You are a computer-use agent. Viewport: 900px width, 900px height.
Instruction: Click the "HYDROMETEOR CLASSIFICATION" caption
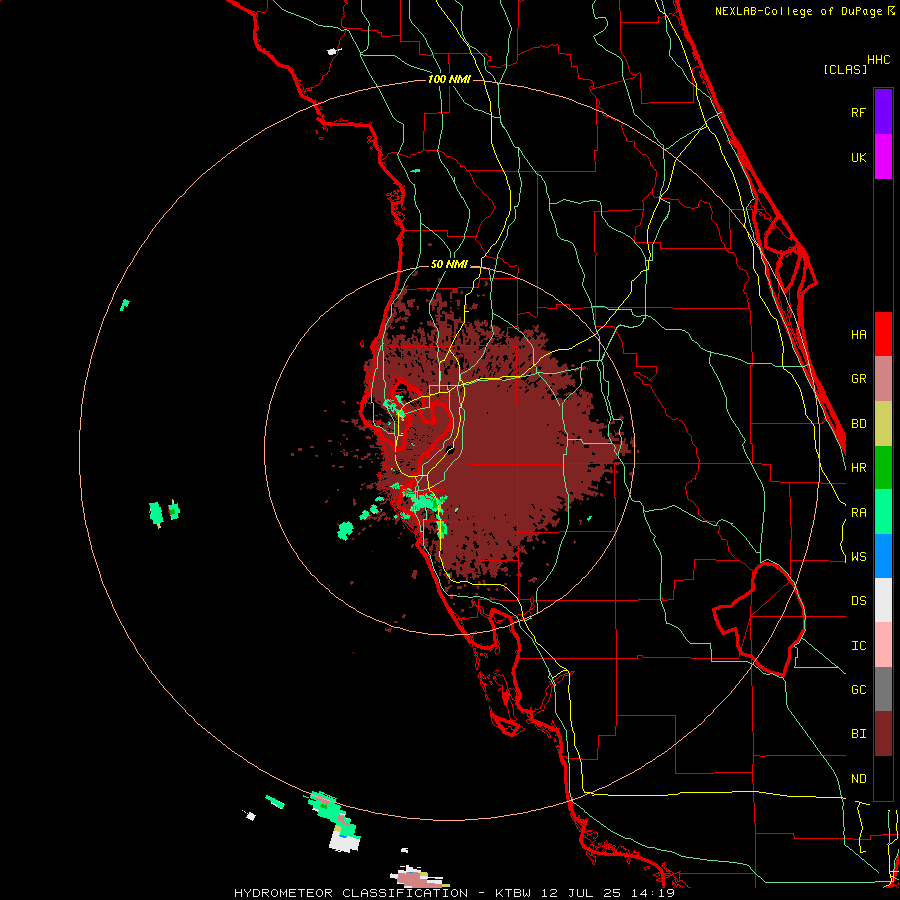pyautogui.click(x=351, y=893)
